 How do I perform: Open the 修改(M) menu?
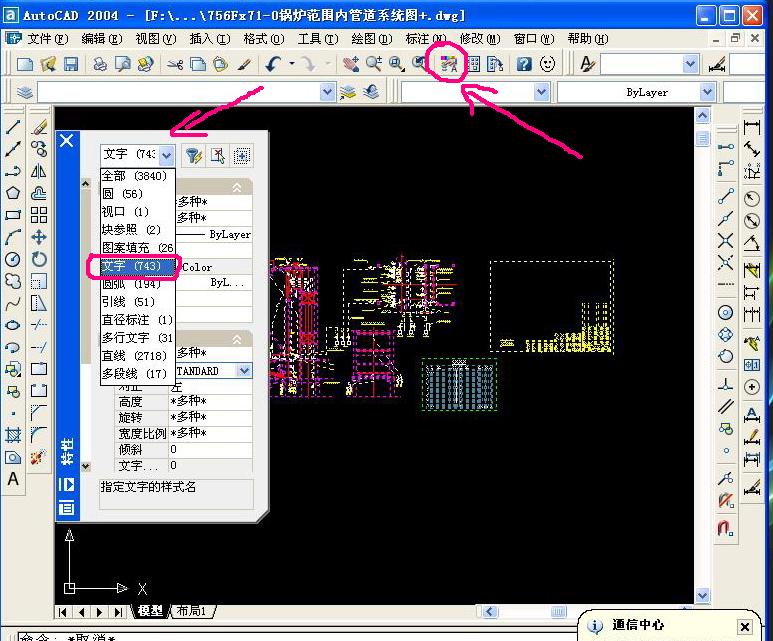pyautogui.click(x=480, y=38)
